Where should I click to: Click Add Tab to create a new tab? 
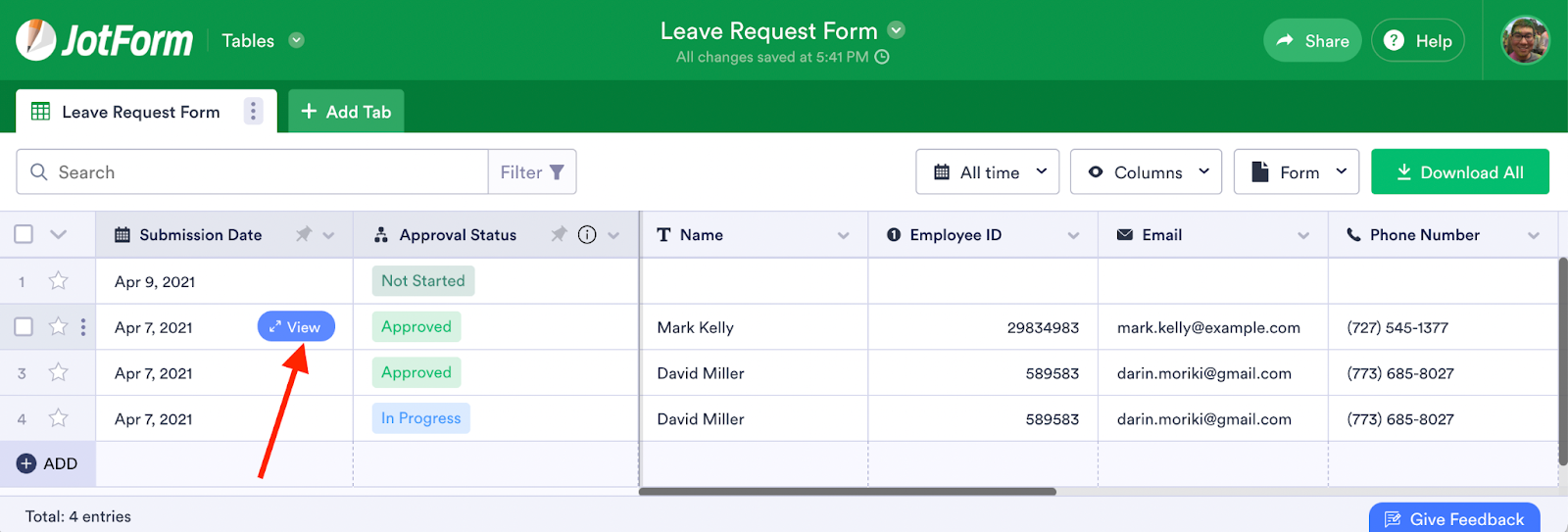346,112
